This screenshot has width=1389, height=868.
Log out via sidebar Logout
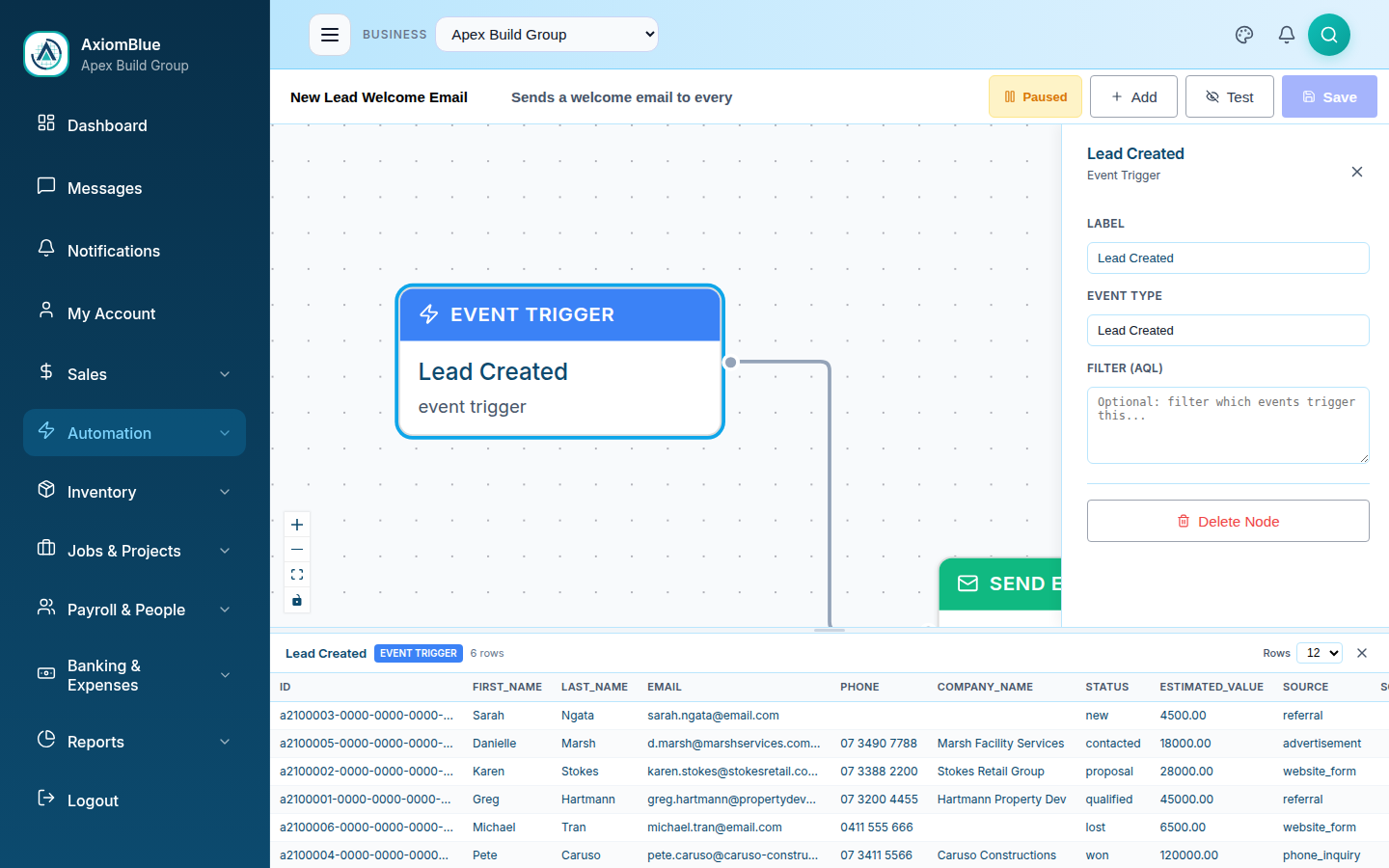click(134, 800)
